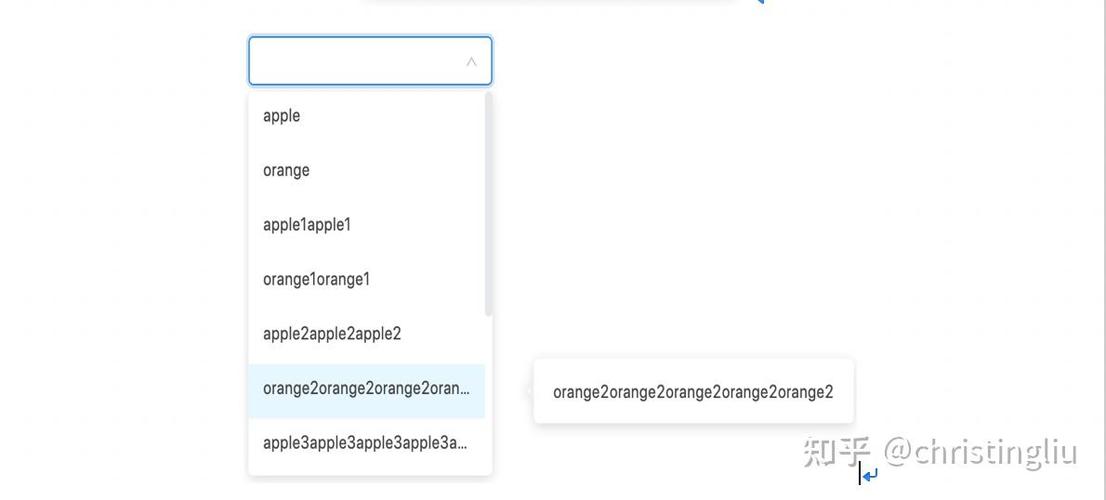Click the ellipsis of the apple3 option
This screenshot has height=500, width=1106.
[461, 446]
